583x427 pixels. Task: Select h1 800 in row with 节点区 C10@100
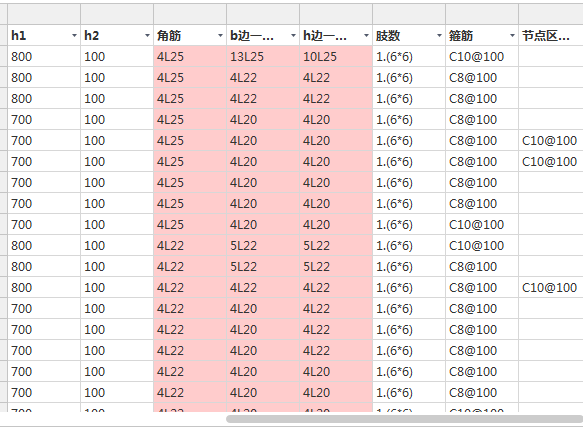[x=44, y=288]
